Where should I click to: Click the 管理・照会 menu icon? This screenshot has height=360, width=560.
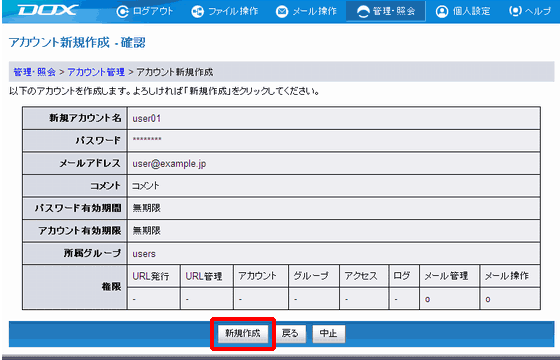point(363,11)
